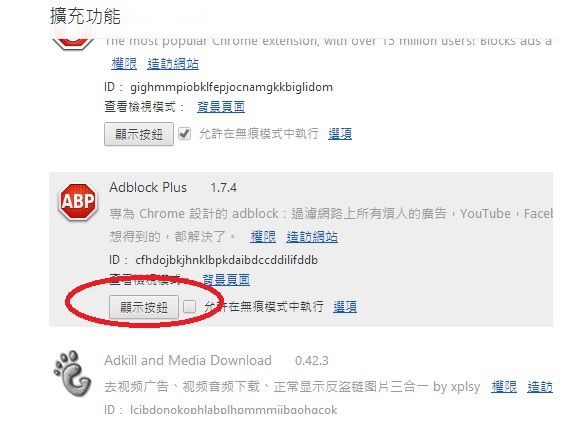Click the Adkill and Media Download paw icon
Screen dimensions: 563x436
click(x=72, y=374)
